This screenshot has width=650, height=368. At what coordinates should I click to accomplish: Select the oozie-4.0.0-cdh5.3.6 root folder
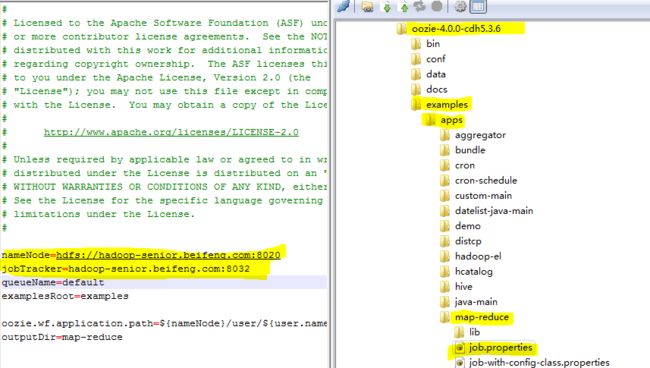[x=456, y=29]
